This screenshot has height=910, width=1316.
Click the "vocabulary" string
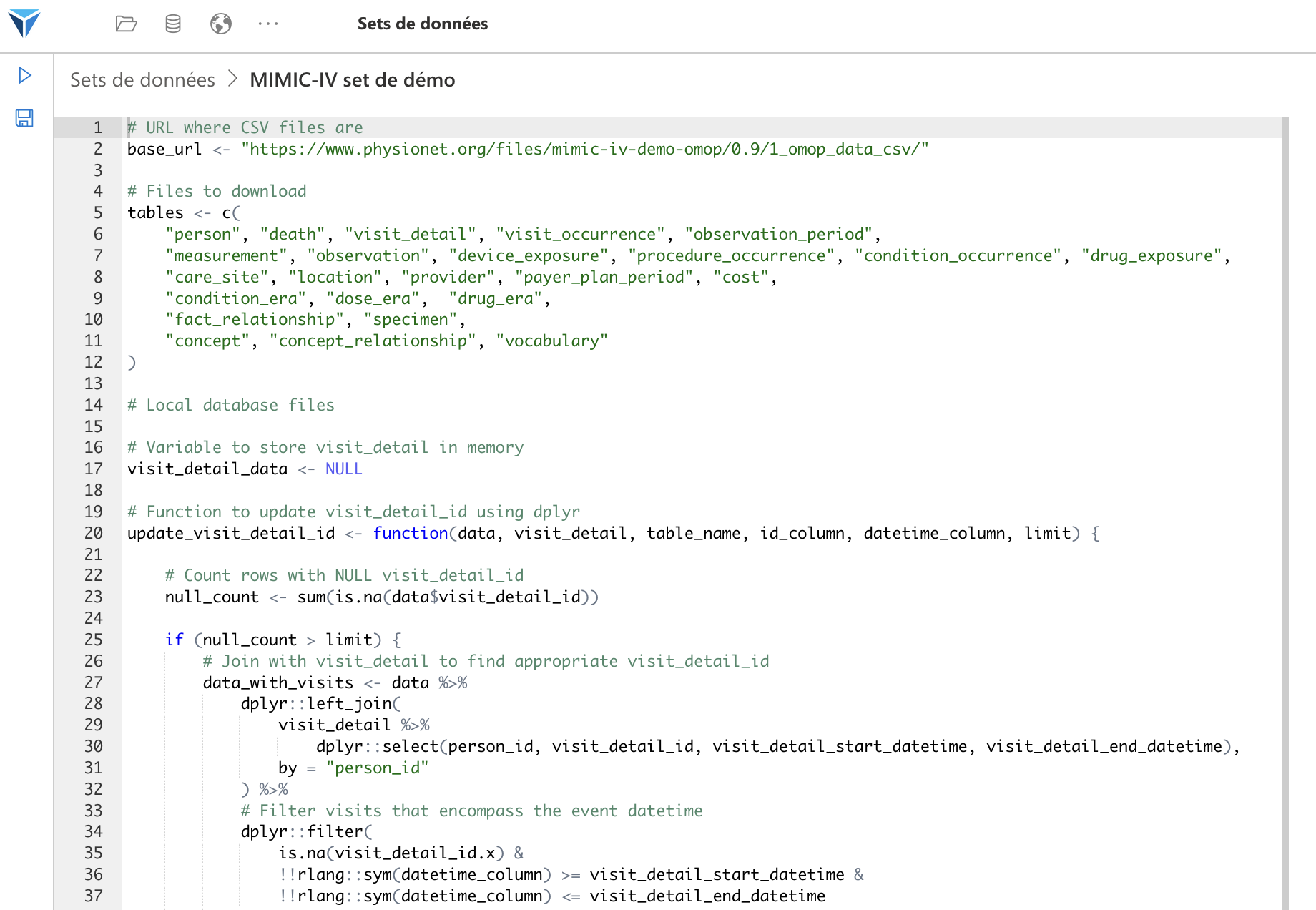[551, 341]
